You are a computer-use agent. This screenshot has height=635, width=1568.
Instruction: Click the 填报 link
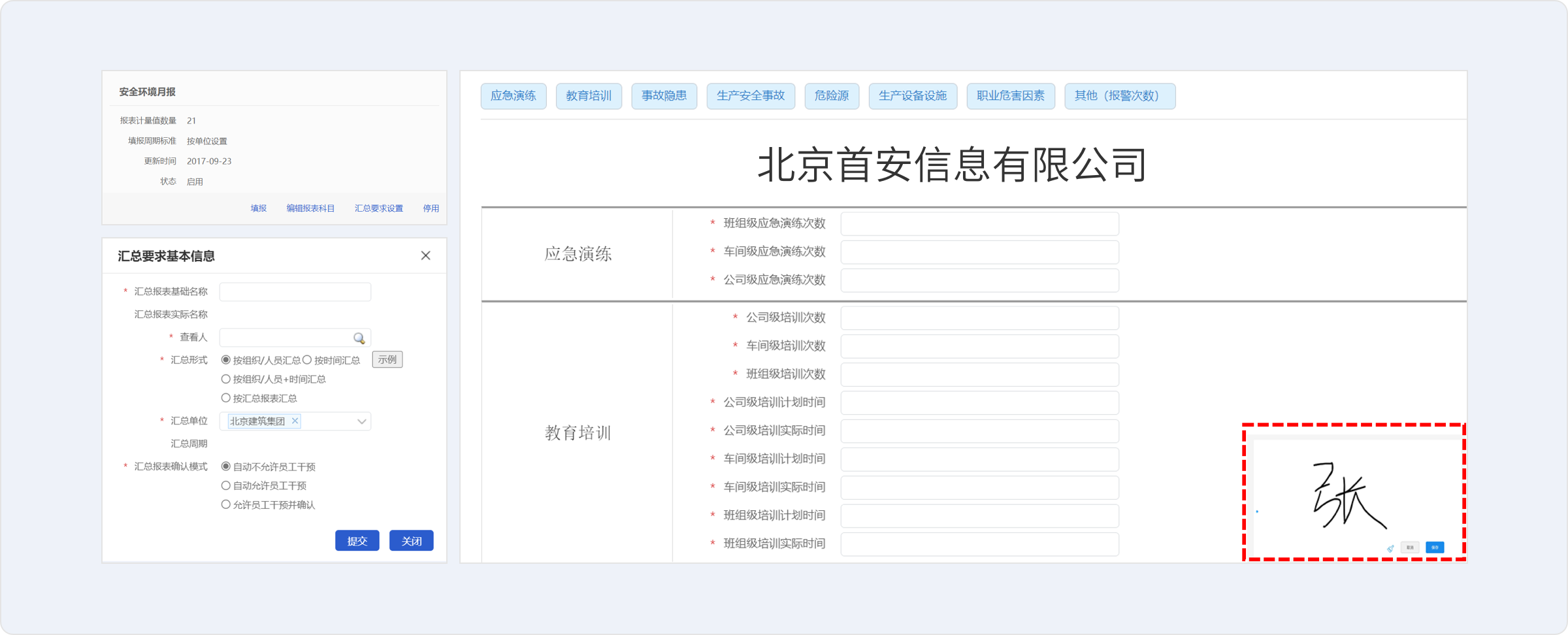point(259,208)
